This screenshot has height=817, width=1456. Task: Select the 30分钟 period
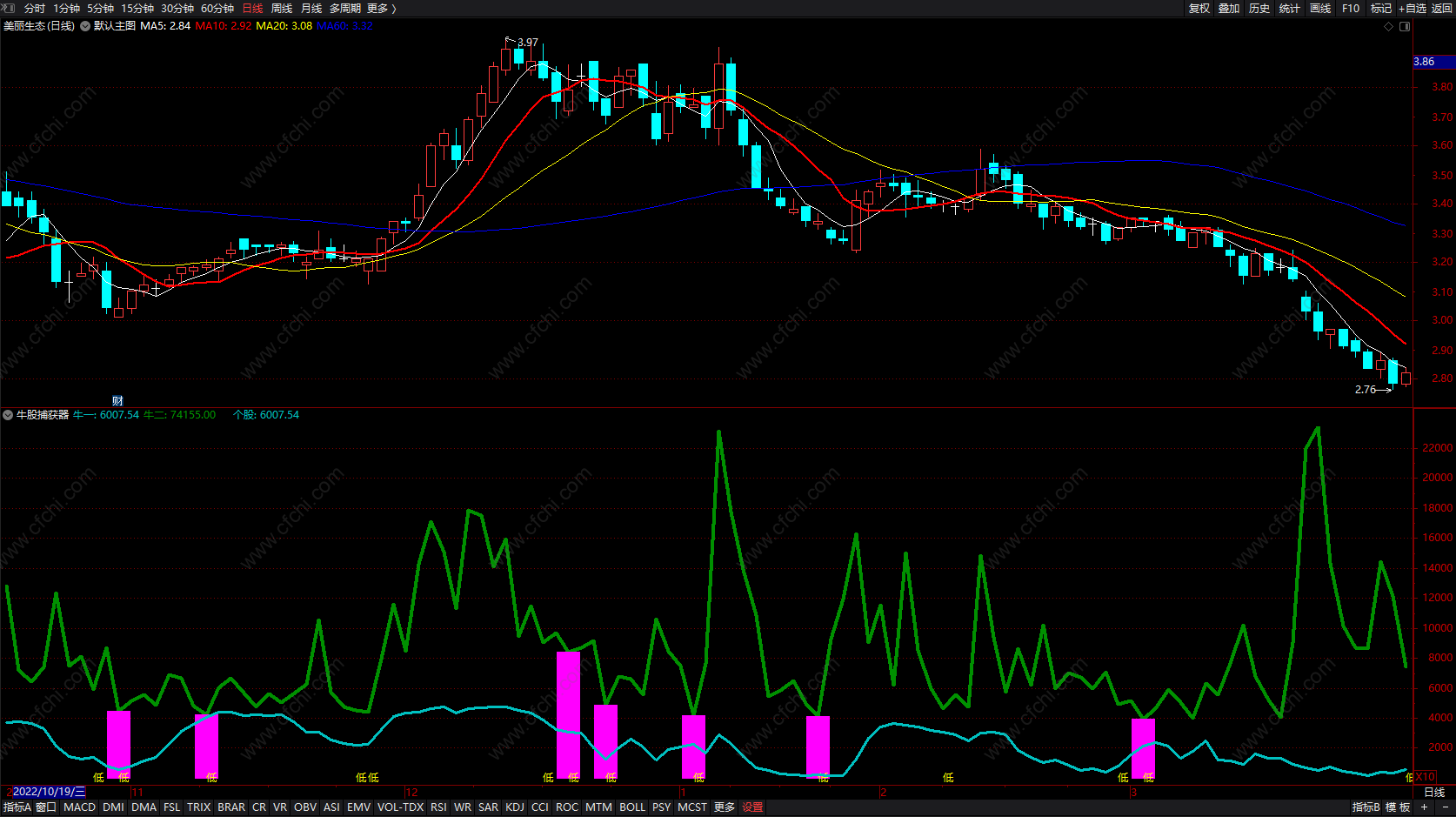click(x=177, y=9)
